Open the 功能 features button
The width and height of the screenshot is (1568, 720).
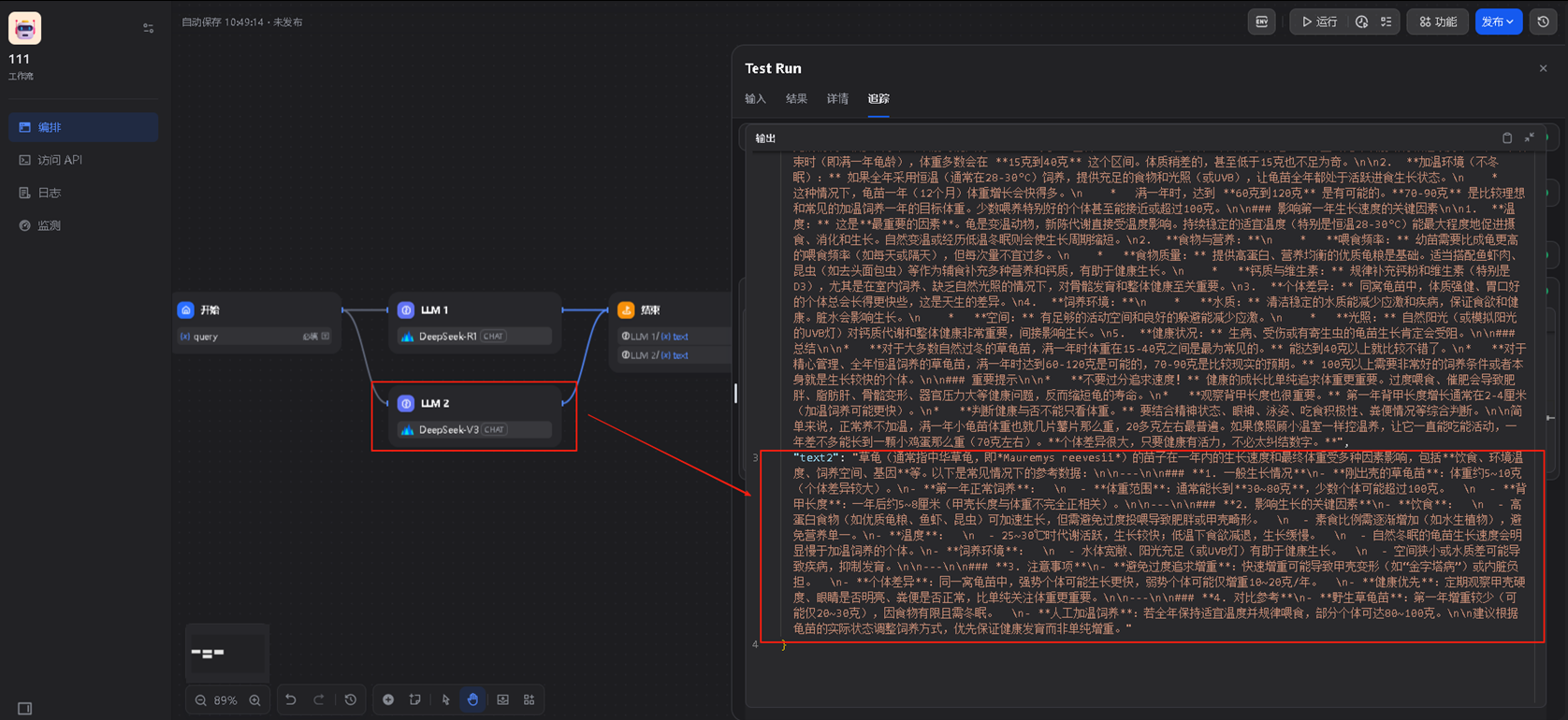point(1437,22)
